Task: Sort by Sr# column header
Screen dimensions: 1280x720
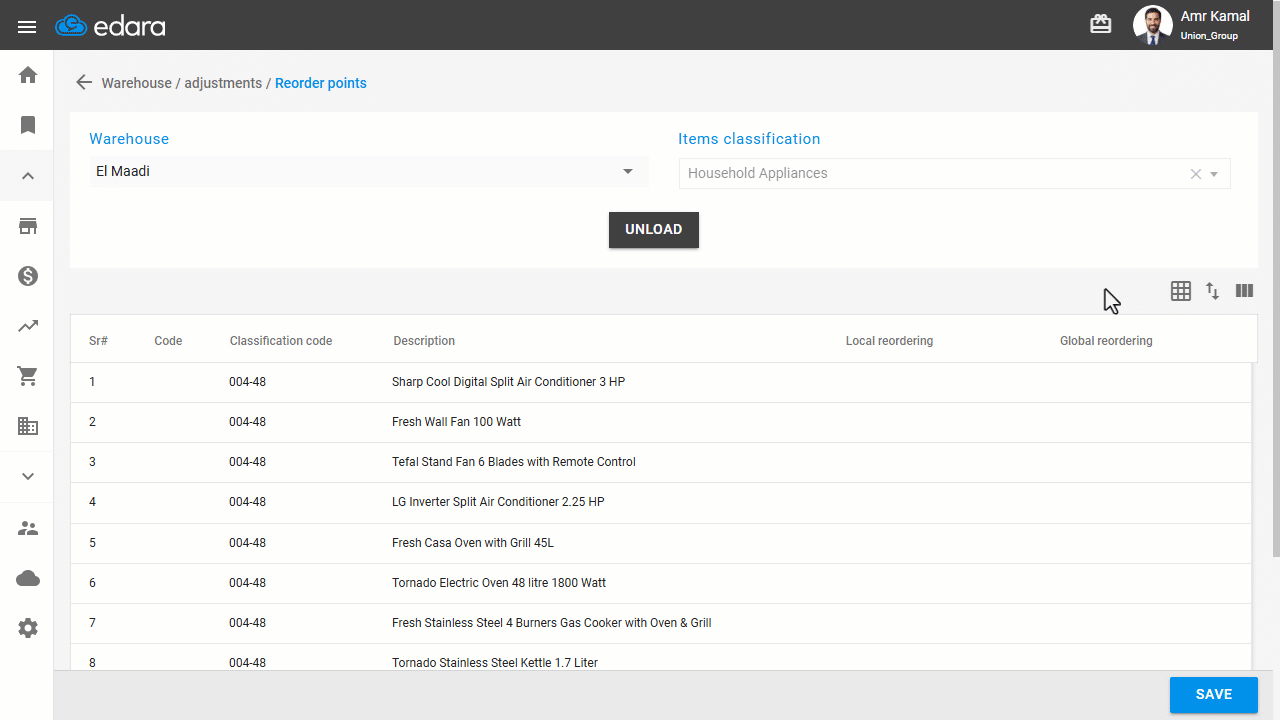Action: (98, 341)
